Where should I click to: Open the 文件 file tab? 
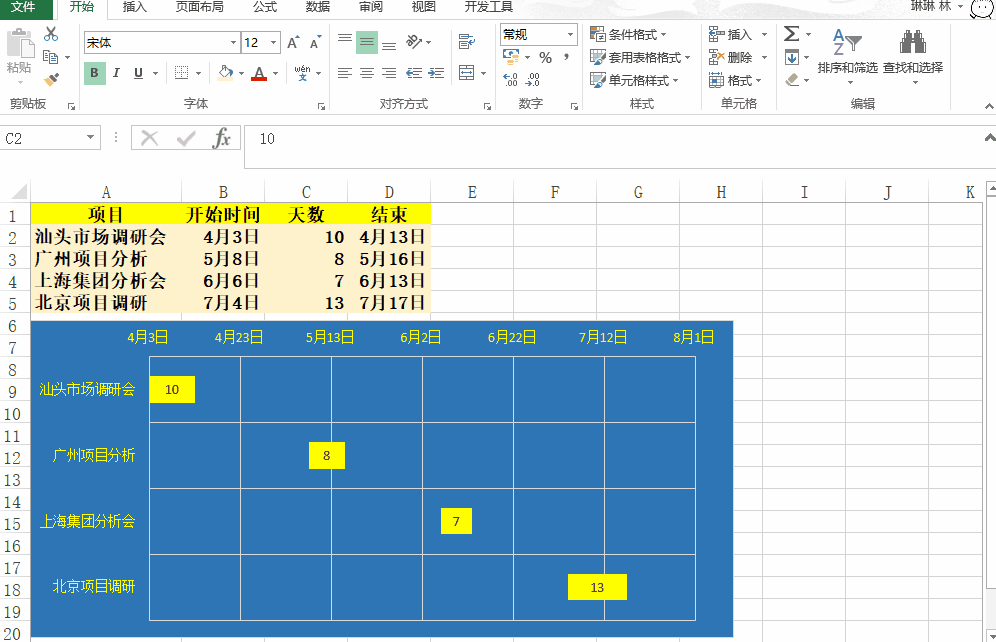(x=24, y=7)
